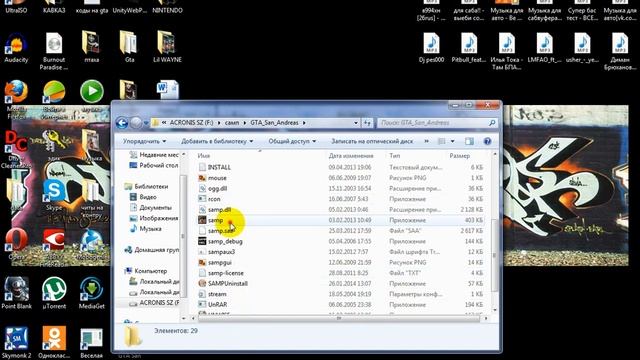Click file list horizontal scrollbar
Viewport: 640px width, 360px height.
pos(338,318)
